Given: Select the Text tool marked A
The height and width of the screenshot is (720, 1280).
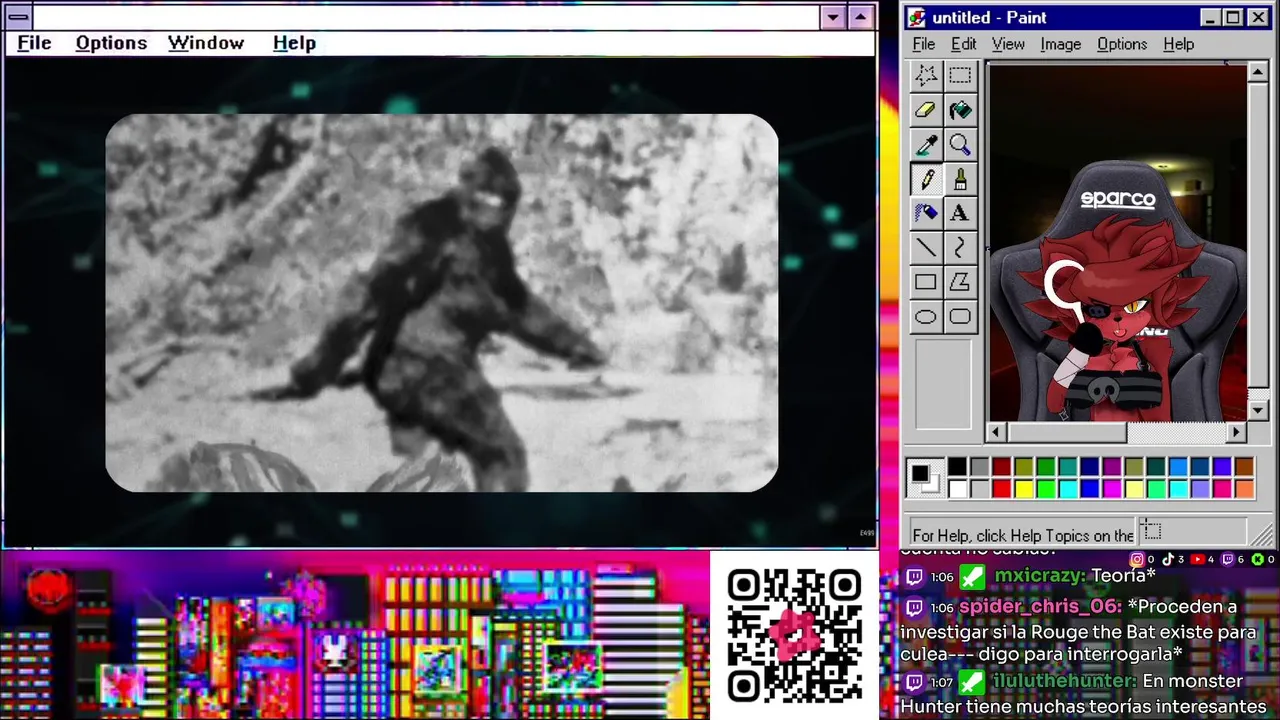Looking at the screenshot, I should (x=960, y=213).
